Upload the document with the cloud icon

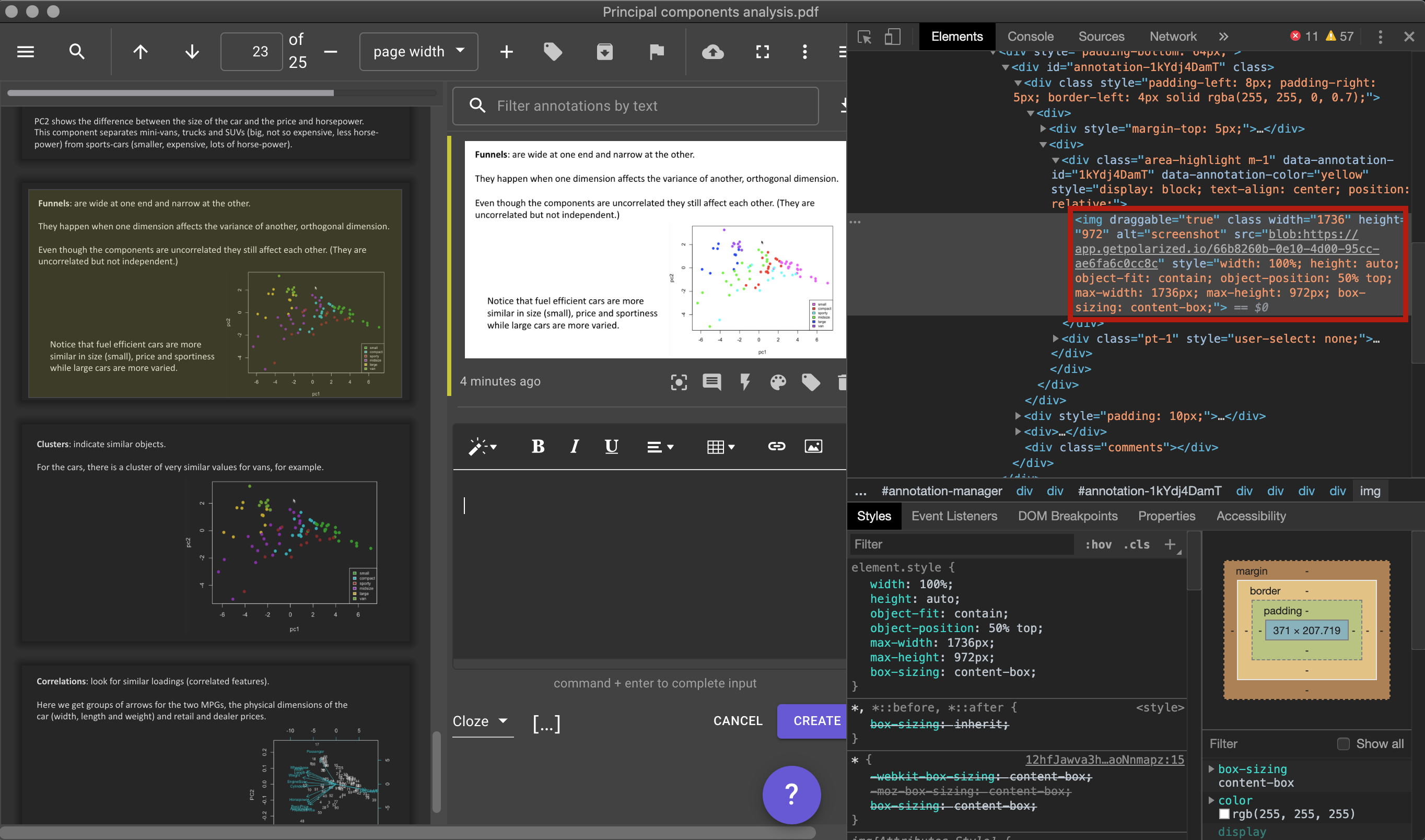(712, 52)
